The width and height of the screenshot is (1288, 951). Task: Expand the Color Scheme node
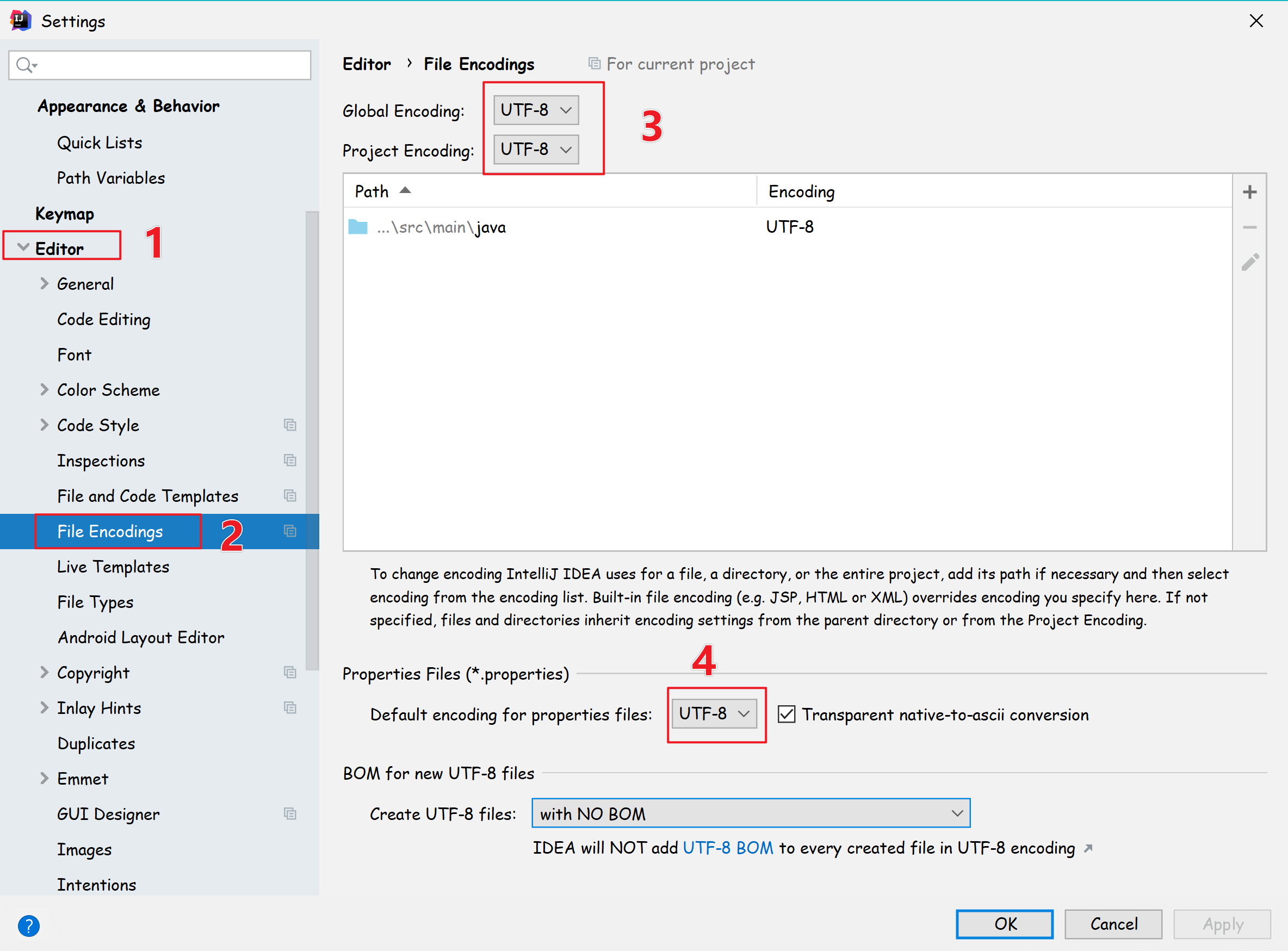[x=45, y=390]
